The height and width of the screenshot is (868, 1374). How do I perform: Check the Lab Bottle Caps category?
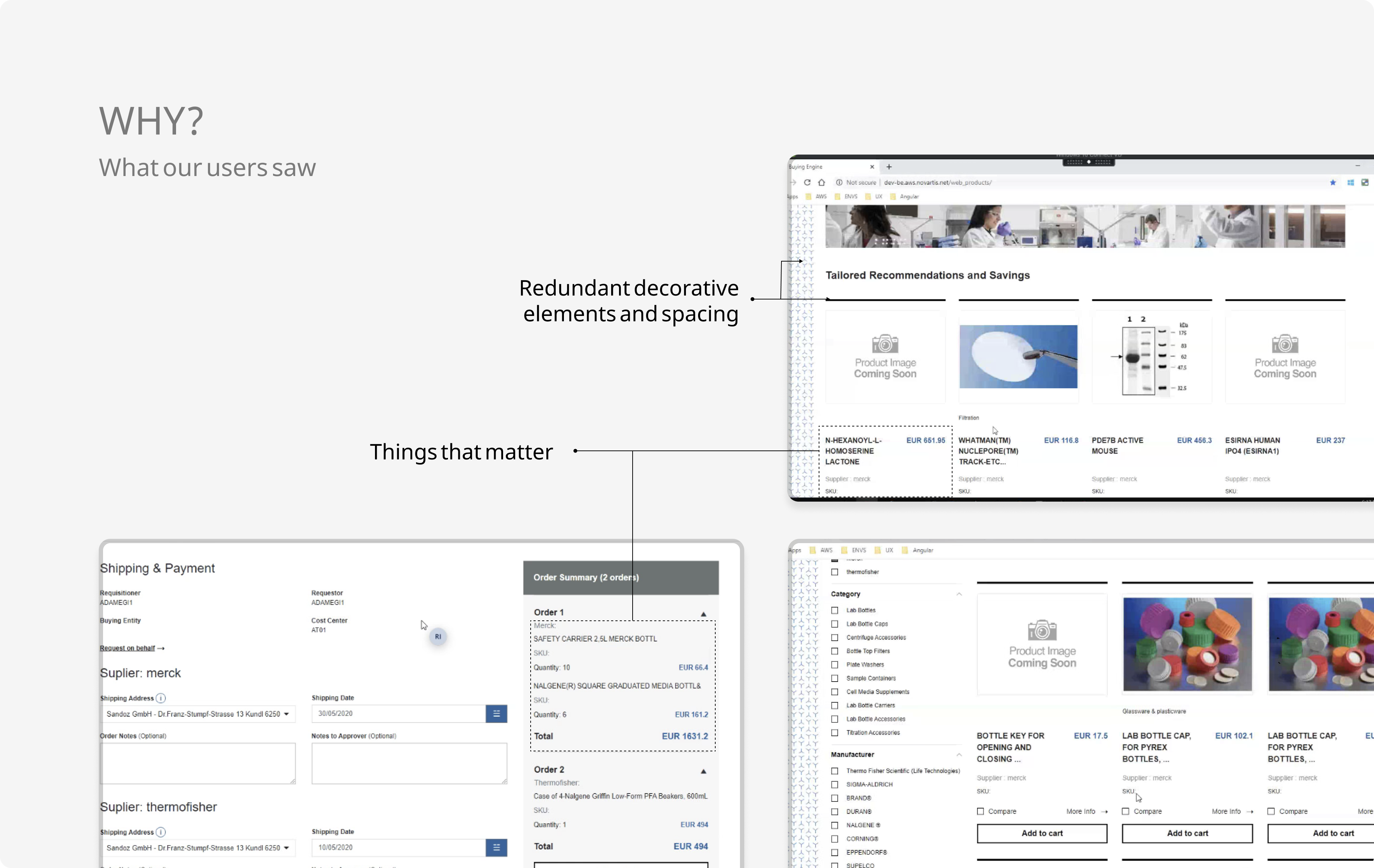tap(835, 624)
